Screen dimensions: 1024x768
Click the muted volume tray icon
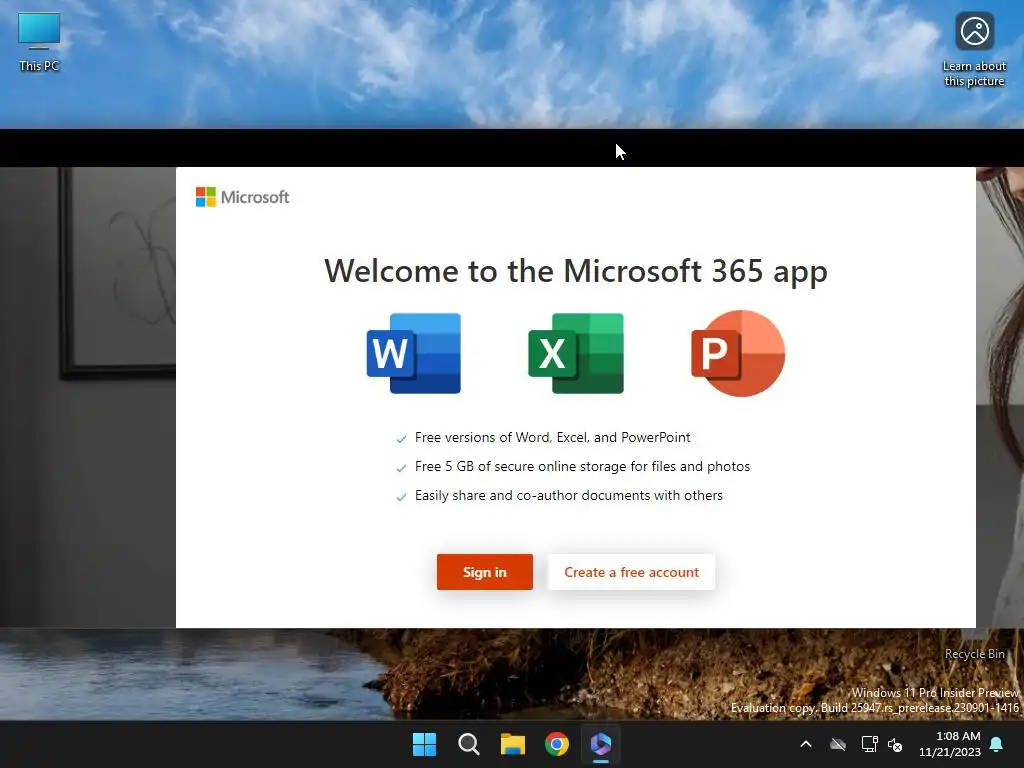pyautogui.click(x=895, y=744)
